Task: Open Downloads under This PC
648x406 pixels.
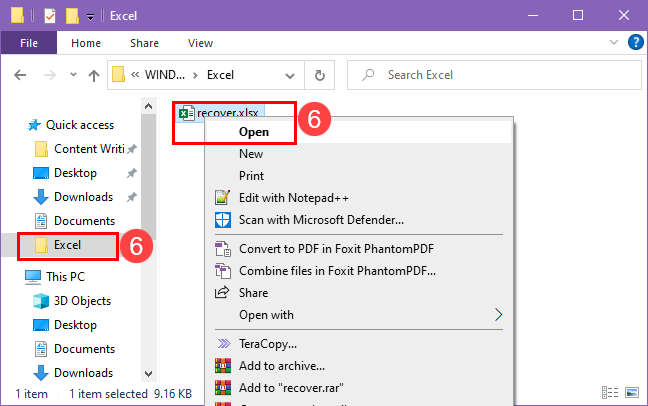Action: [84, 373]
